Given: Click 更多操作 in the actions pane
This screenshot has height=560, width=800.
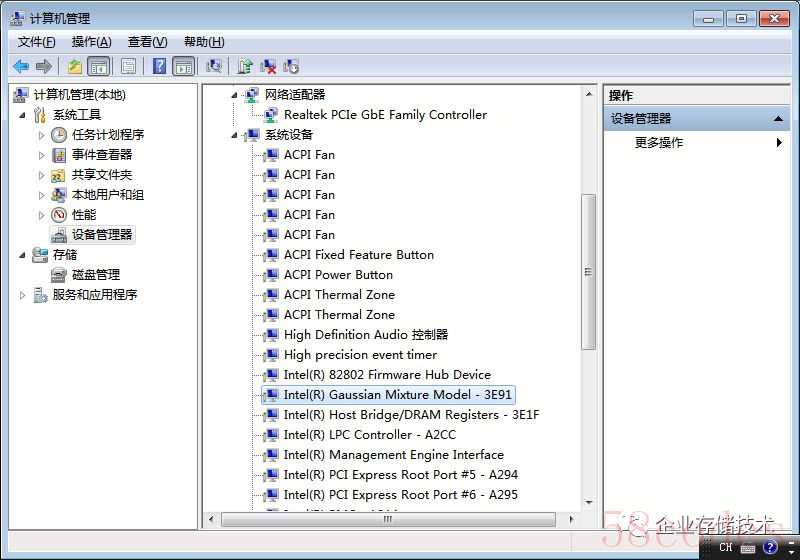Looking at the screenshot, I should tap(659, 142).
